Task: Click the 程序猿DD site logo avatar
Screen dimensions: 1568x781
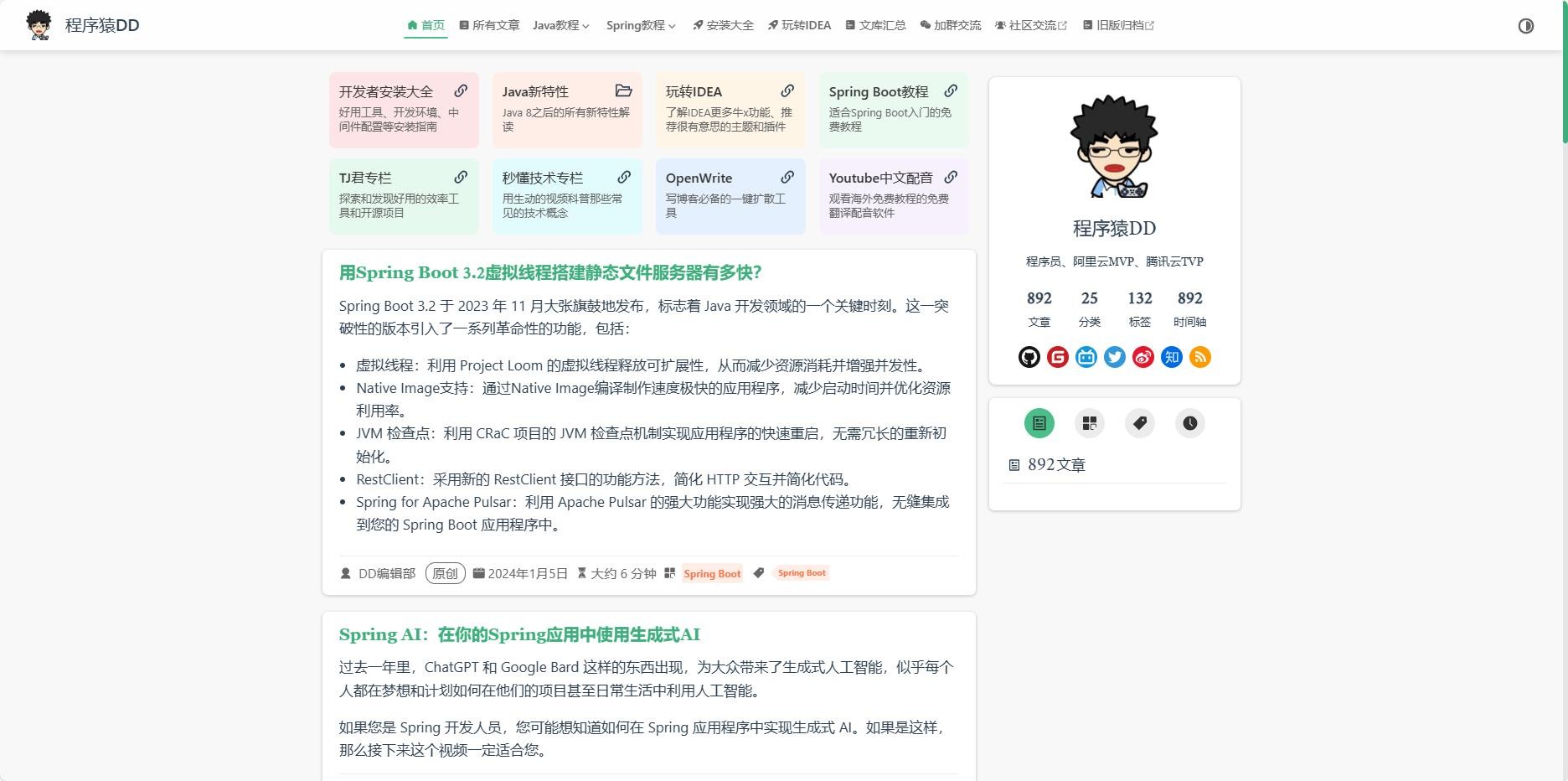Action: [39, 25]
